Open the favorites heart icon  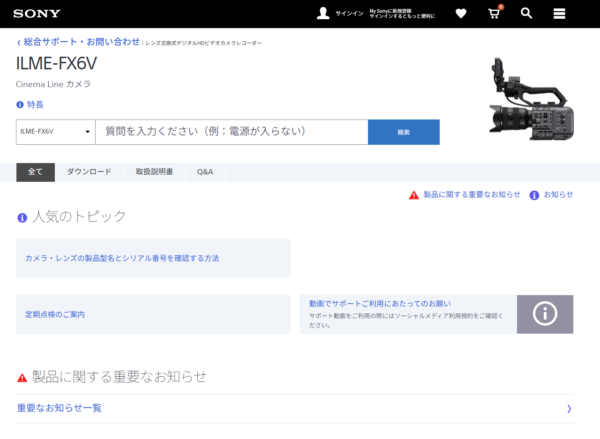tap(461, 14)
